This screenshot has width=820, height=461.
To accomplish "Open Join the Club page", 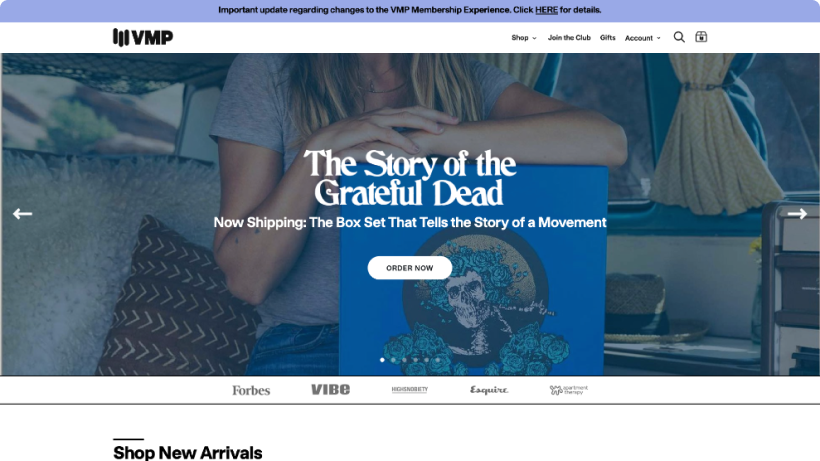I will (x=569, y=38).
